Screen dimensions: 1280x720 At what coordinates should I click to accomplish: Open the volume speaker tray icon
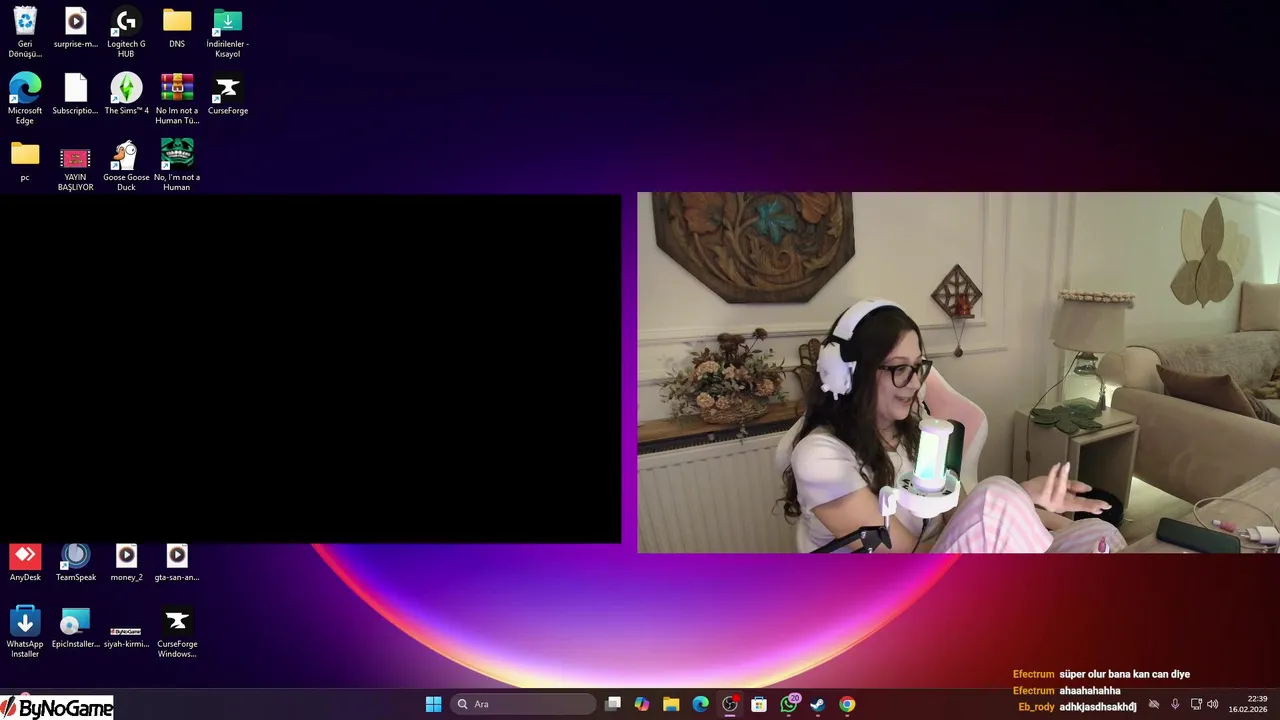[x=1213, y=704]
